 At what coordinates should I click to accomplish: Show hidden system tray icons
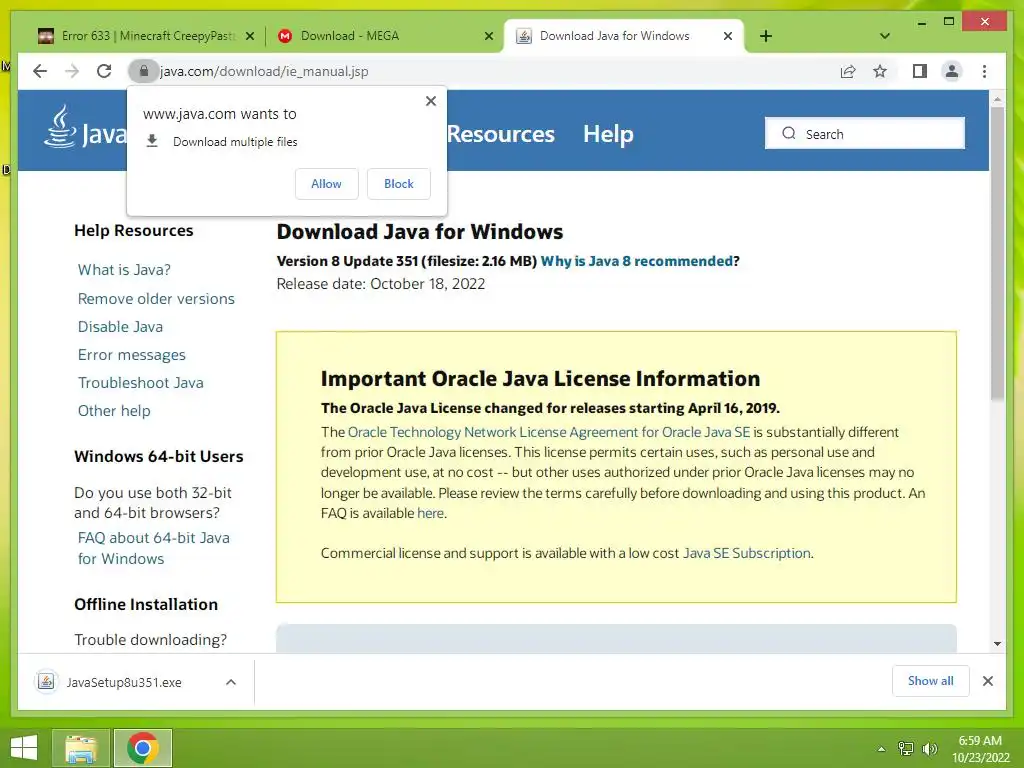click(881, 749)
